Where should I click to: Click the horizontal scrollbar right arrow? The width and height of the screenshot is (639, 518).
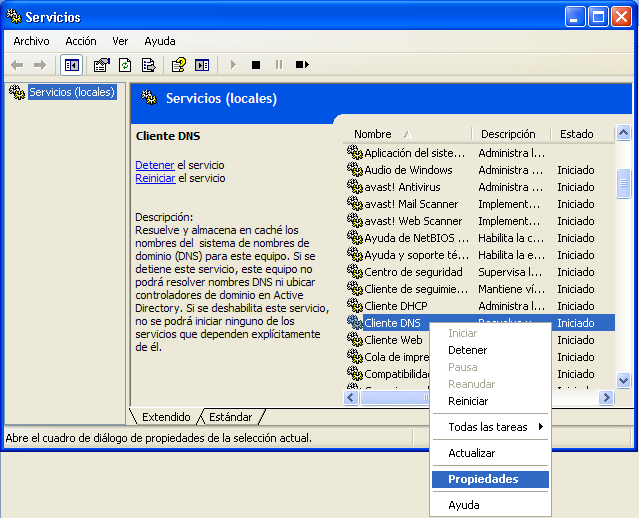click(x=606, y=397)
